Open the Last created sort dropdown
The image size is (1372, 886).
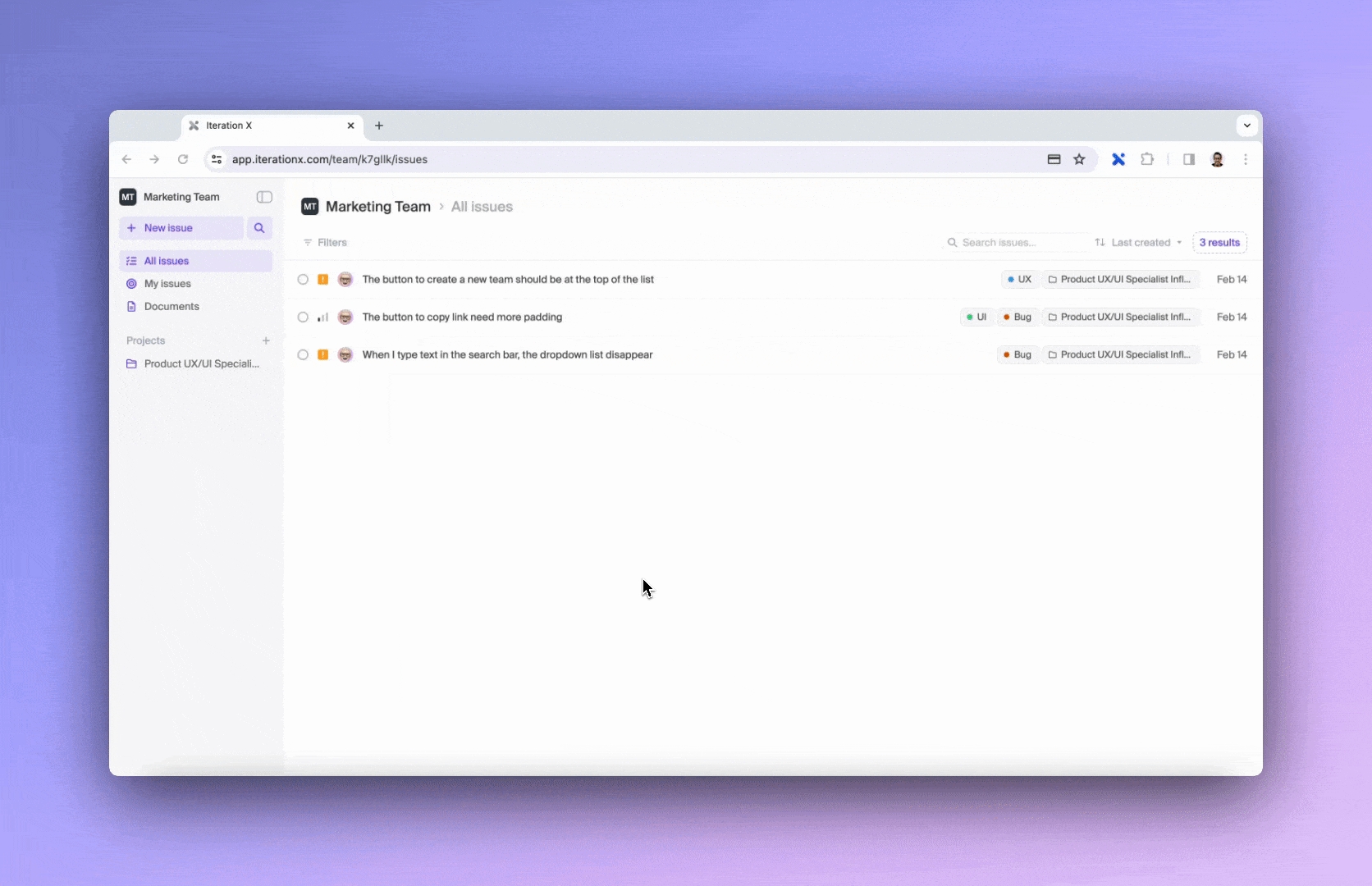pos(1139,243)
